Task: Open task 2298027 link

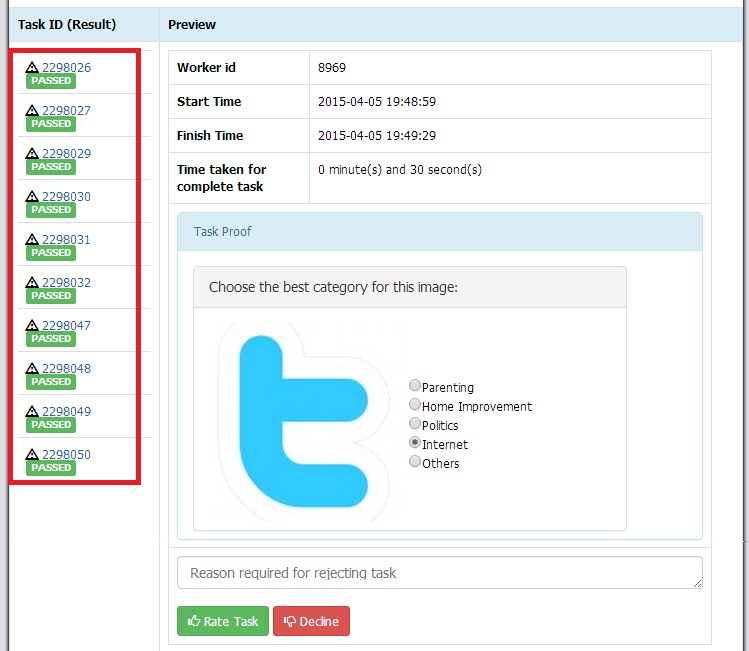Action: click(x=66, y=111)
